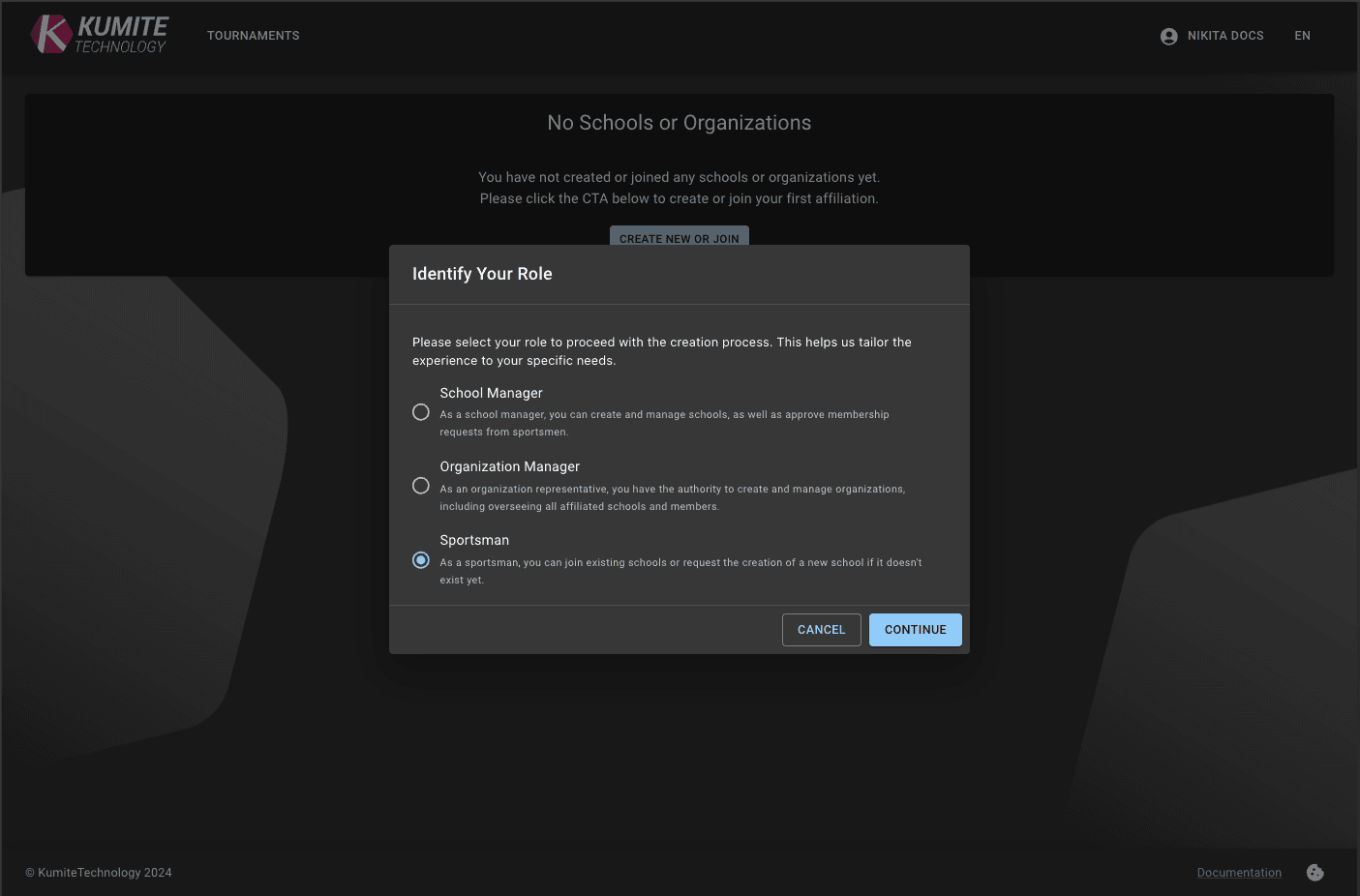Click the user account avatar icon
The image size is (1360, 896).
1168,36
